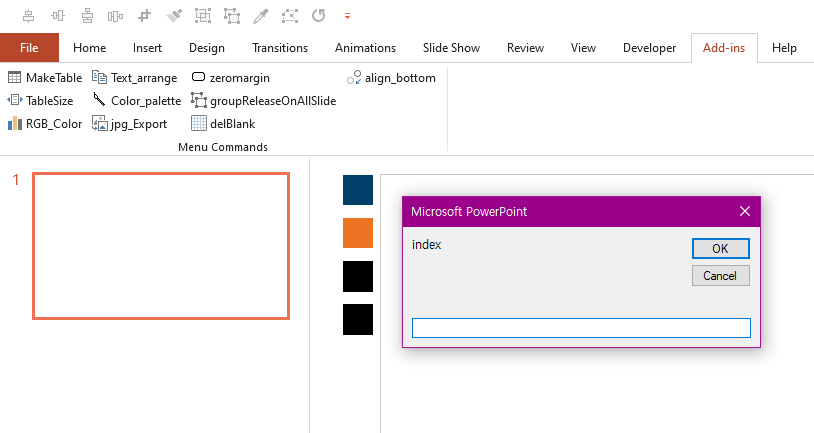The height and width of the screenshot is (433, 814).
Task: Click the dark blue color square
Action: 358,190
